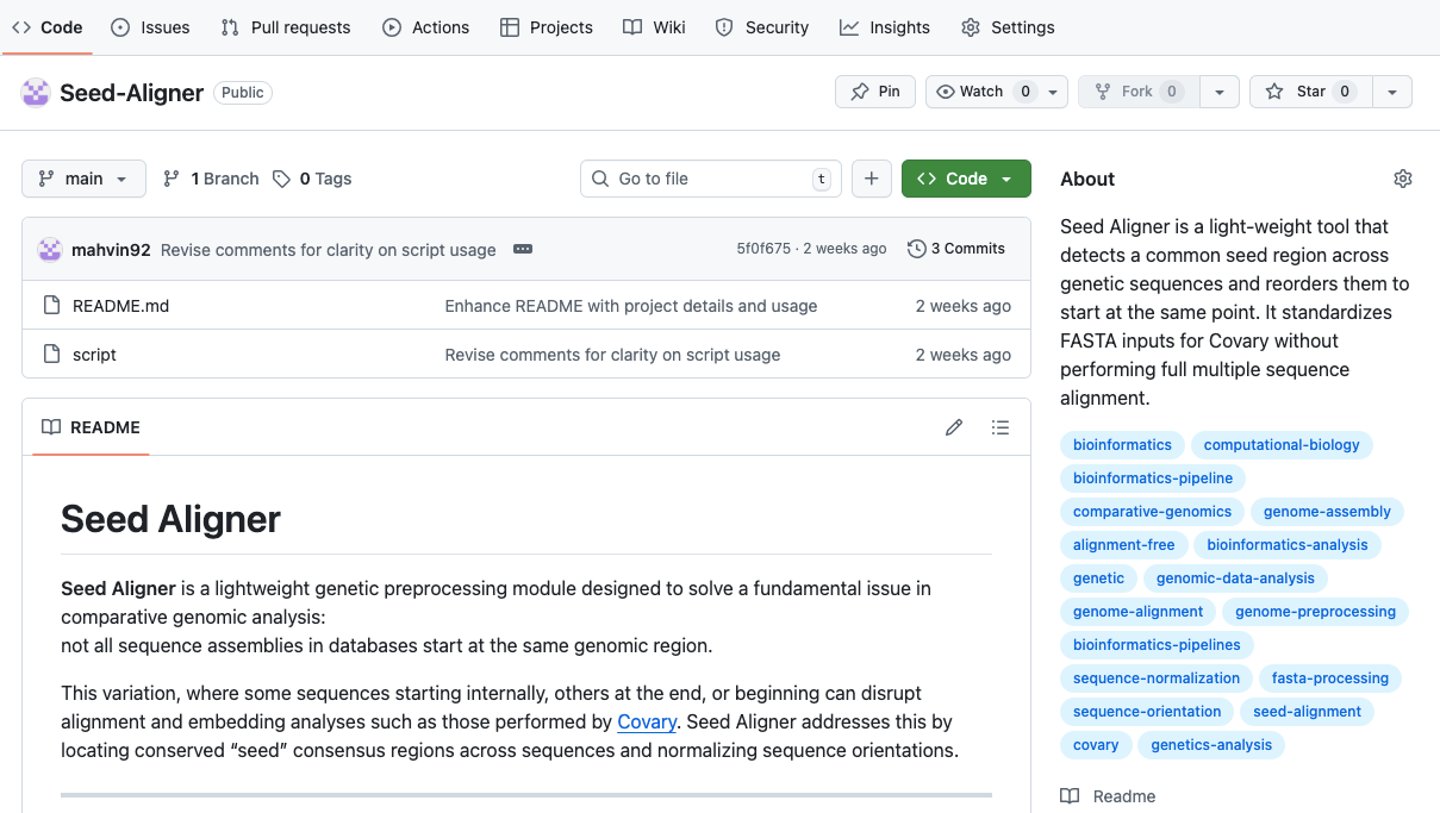Focus the Go to file search field

coord(711,179)
